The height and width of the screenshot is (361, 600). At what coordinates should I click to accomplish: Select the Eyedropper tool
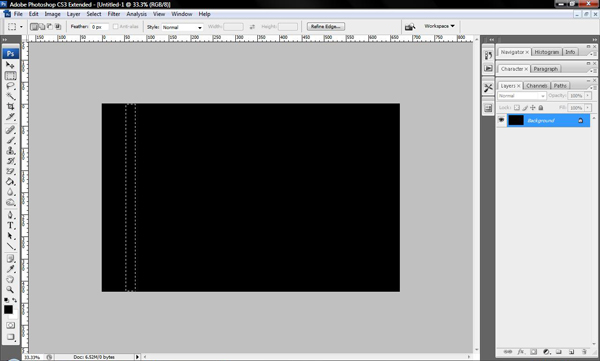[10, 269]
